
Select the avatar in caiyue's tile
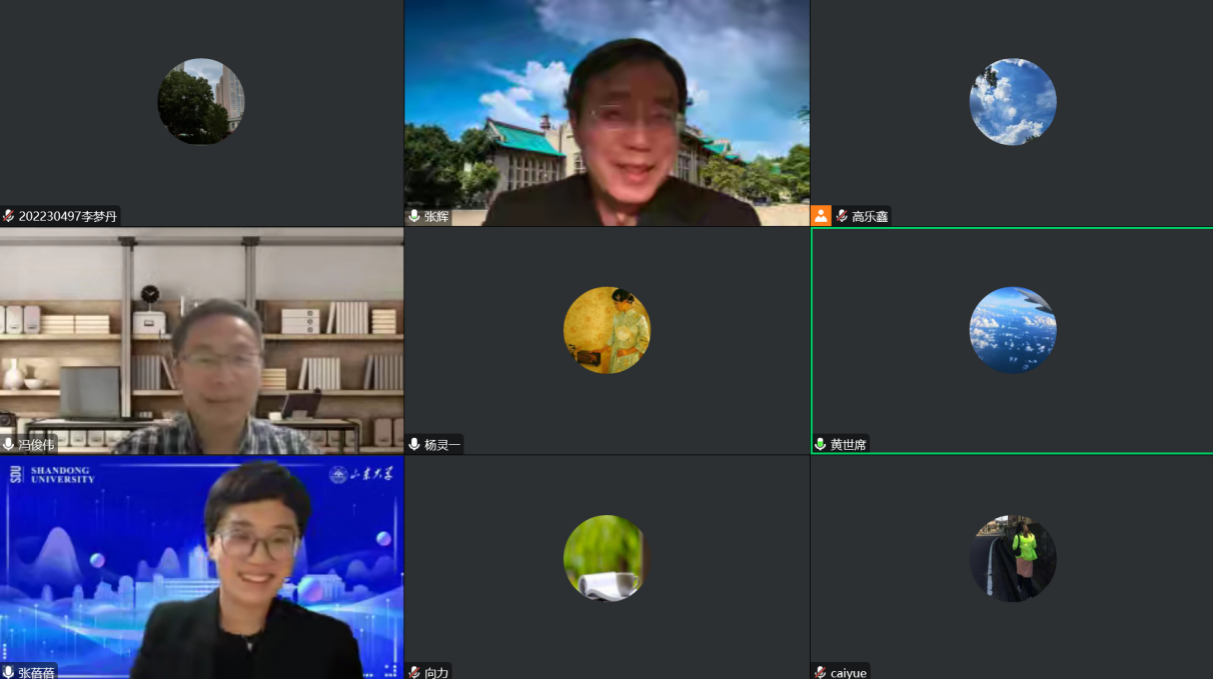coord(1012,558)
